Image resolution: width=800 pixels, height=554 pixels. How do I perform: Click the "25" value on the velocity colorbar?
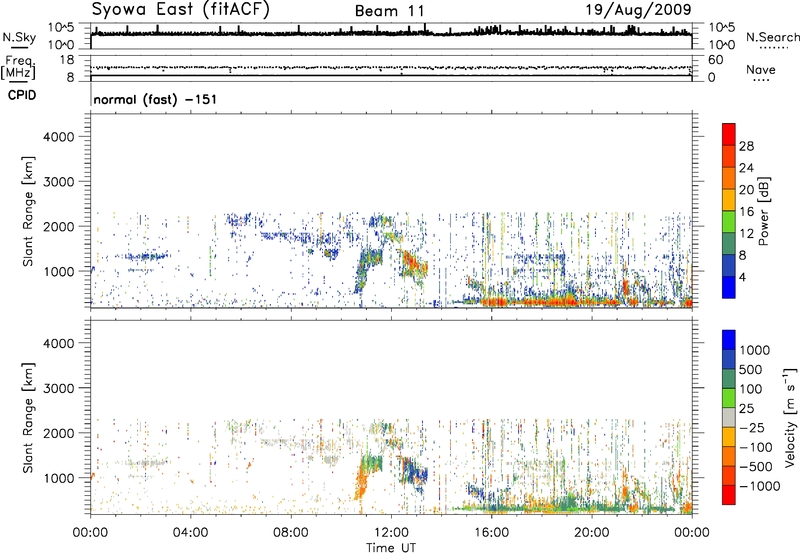pos(746,409)
